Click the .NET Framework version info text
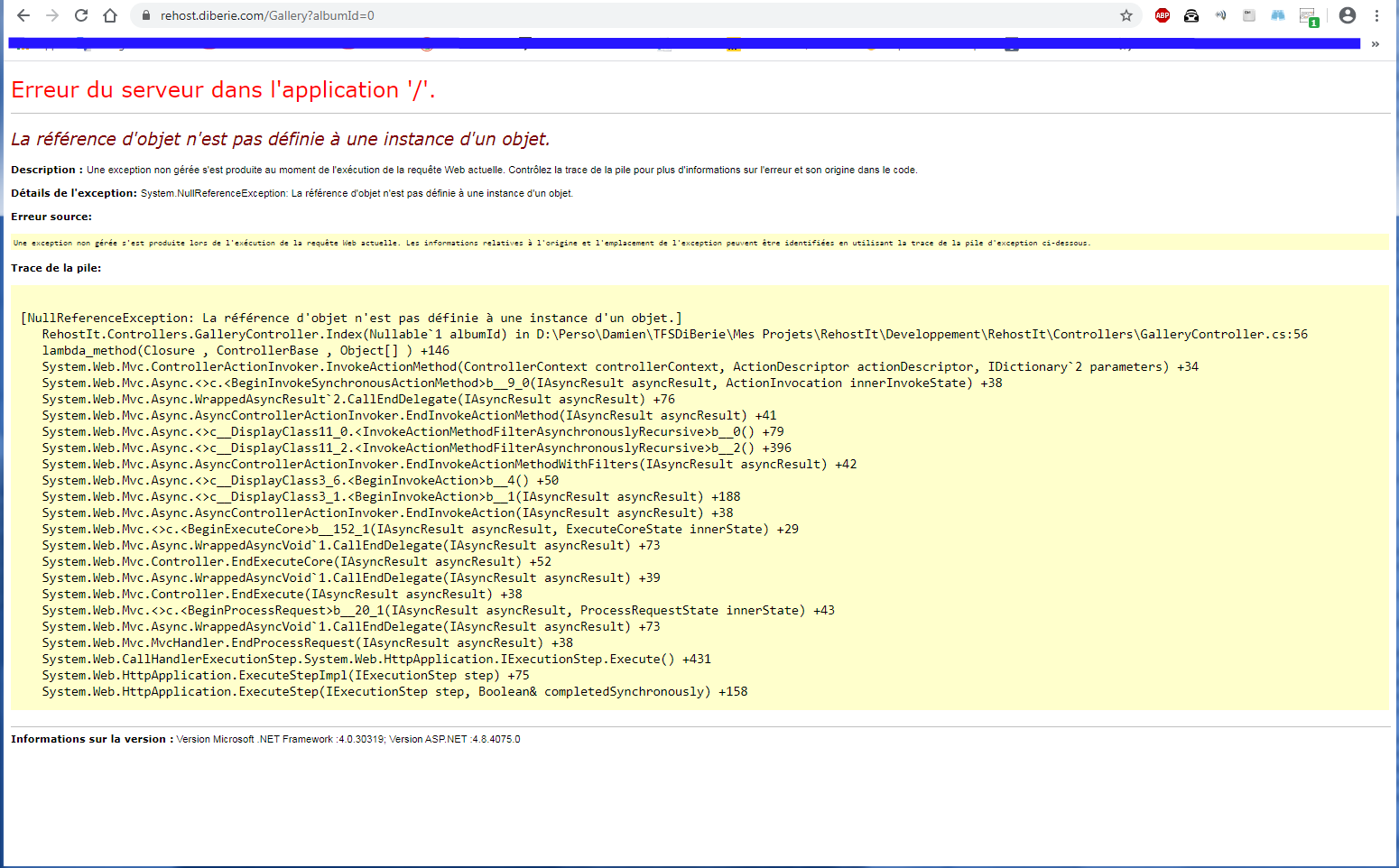 [x=347, y=739]
